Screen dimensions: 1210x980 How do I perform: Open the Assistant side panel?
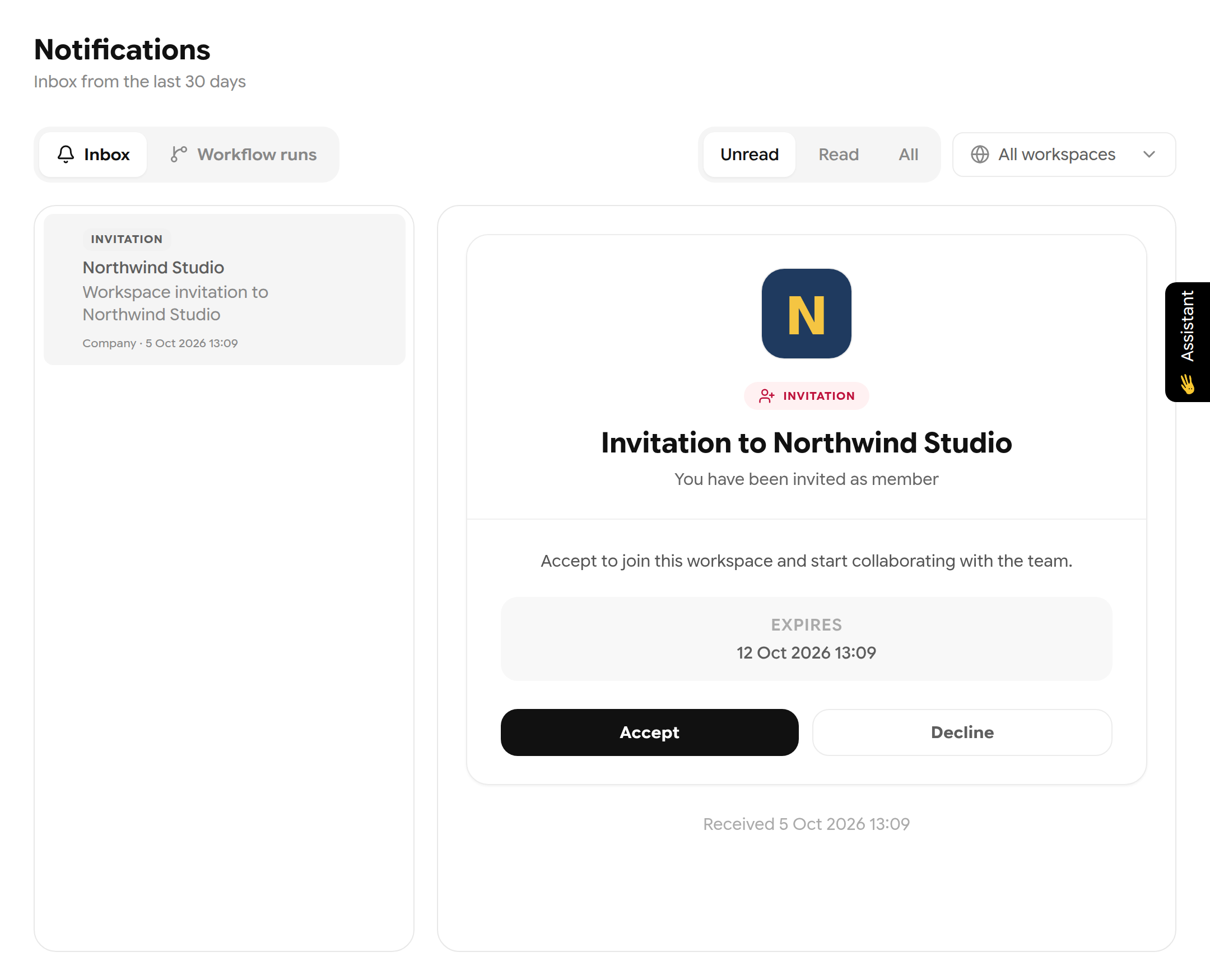[x=1188, y=342]
